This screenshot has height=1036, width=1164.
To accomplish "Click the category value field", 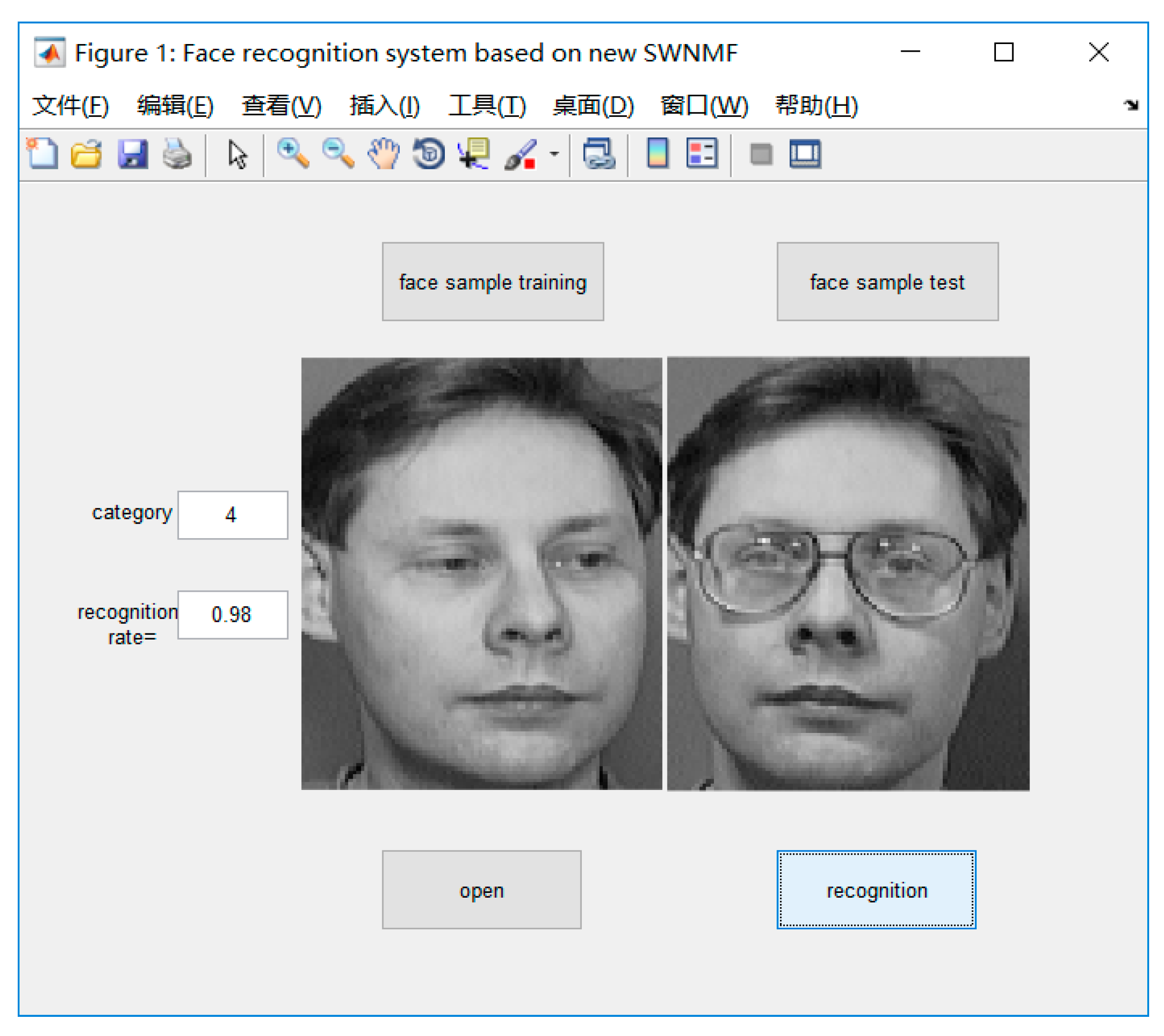I will coord(232,515).
